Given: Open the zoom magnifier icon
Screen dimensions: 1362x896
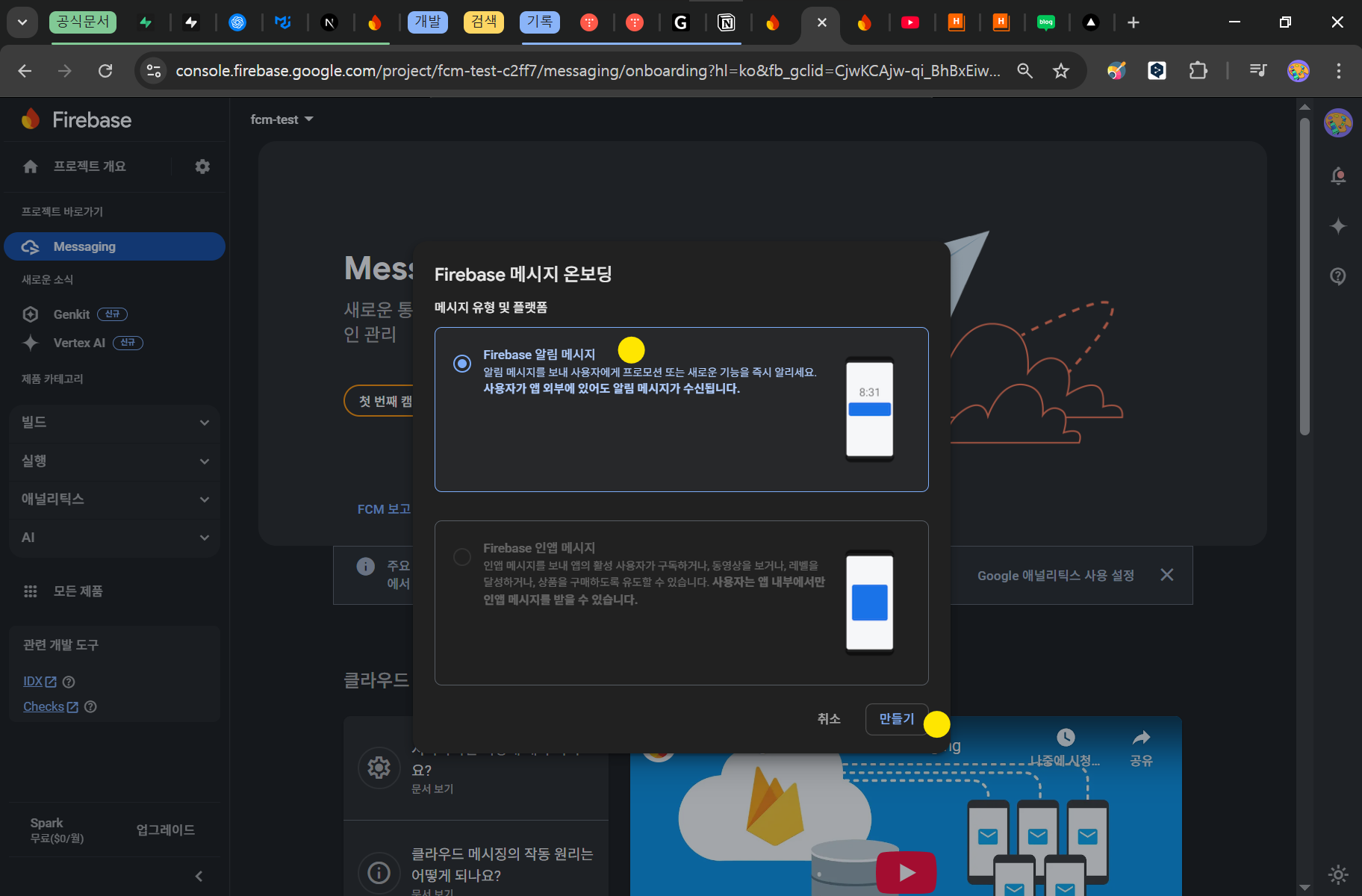Looking at the screenshot, I should 1025,71.
